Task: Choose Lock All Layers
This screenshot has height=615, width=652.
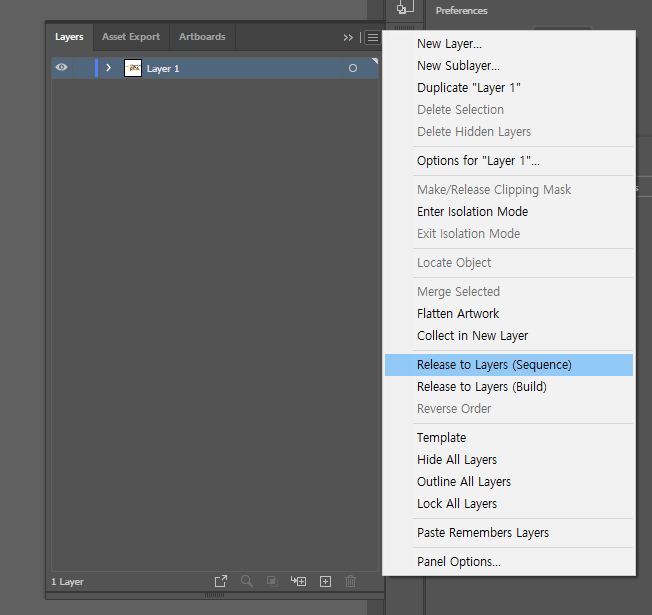Action: (x=509, y=504)
